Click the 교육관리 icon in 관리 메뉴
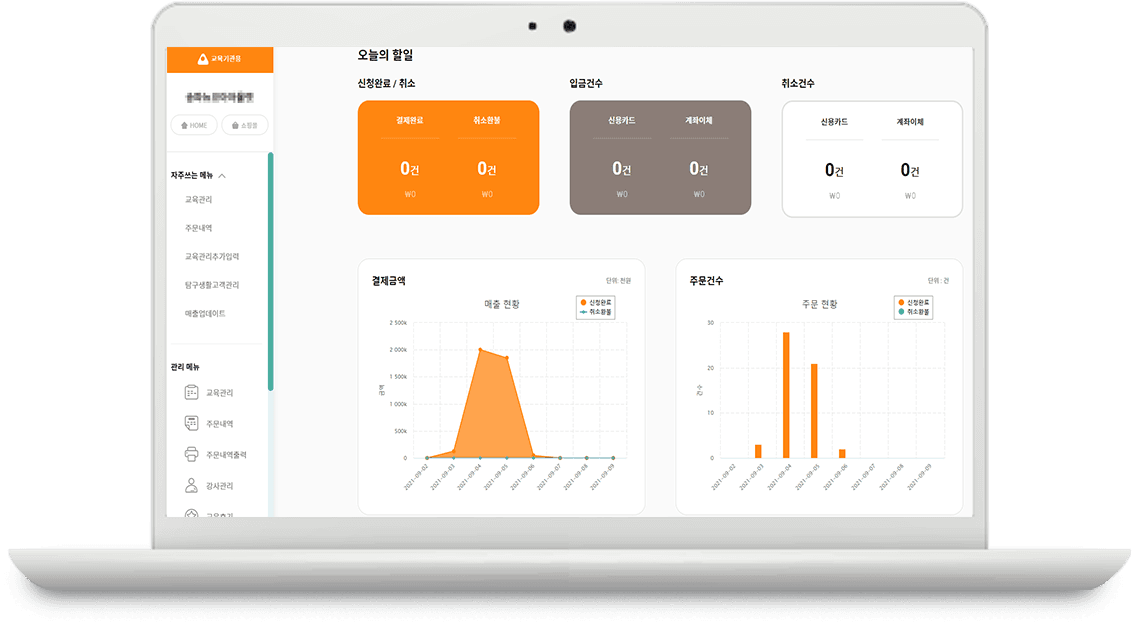Viewport: 1132px width, 623px height. [x=191, y=393]
